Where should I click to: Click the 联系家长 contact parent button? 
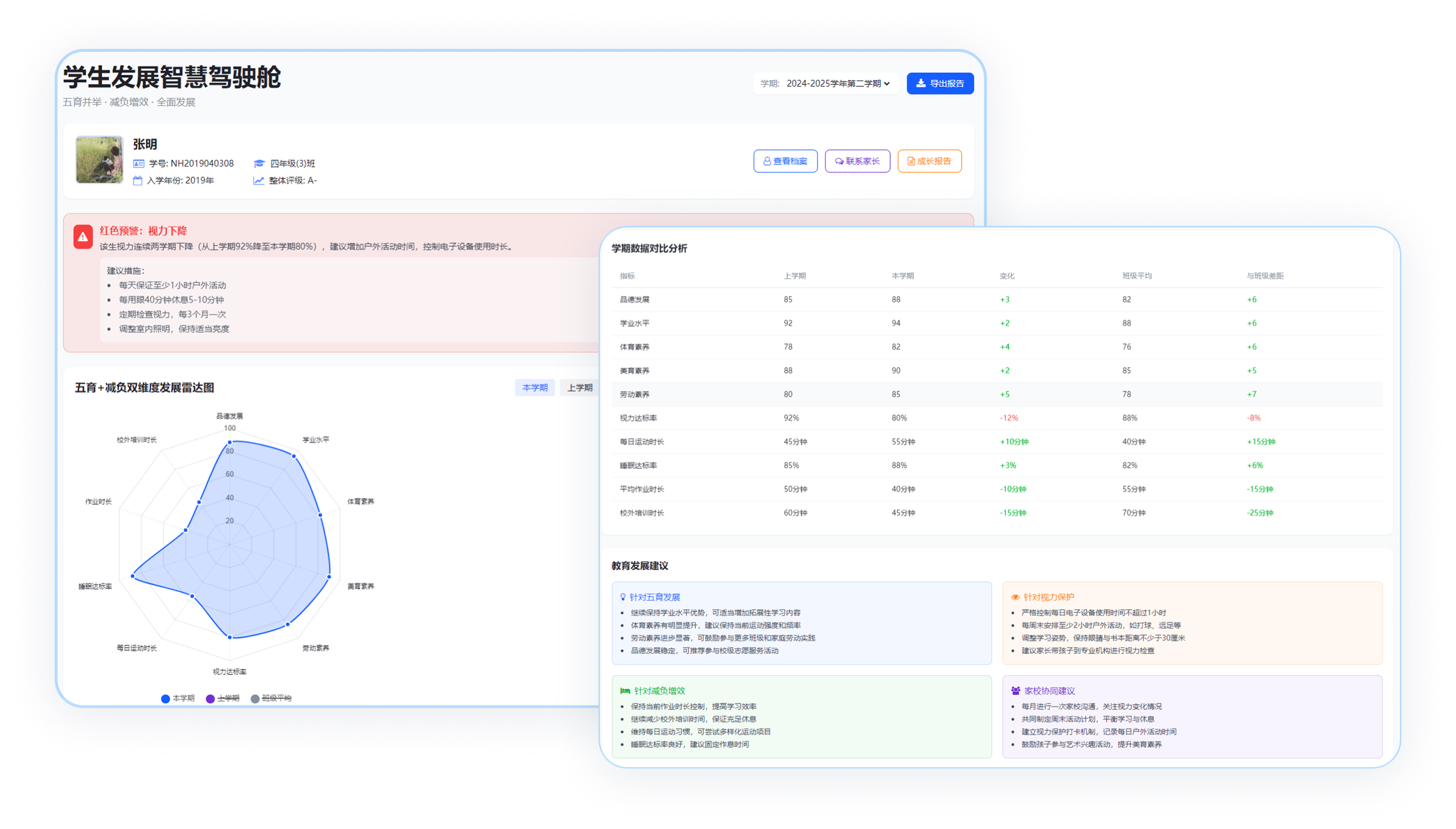tap(857, 161)
